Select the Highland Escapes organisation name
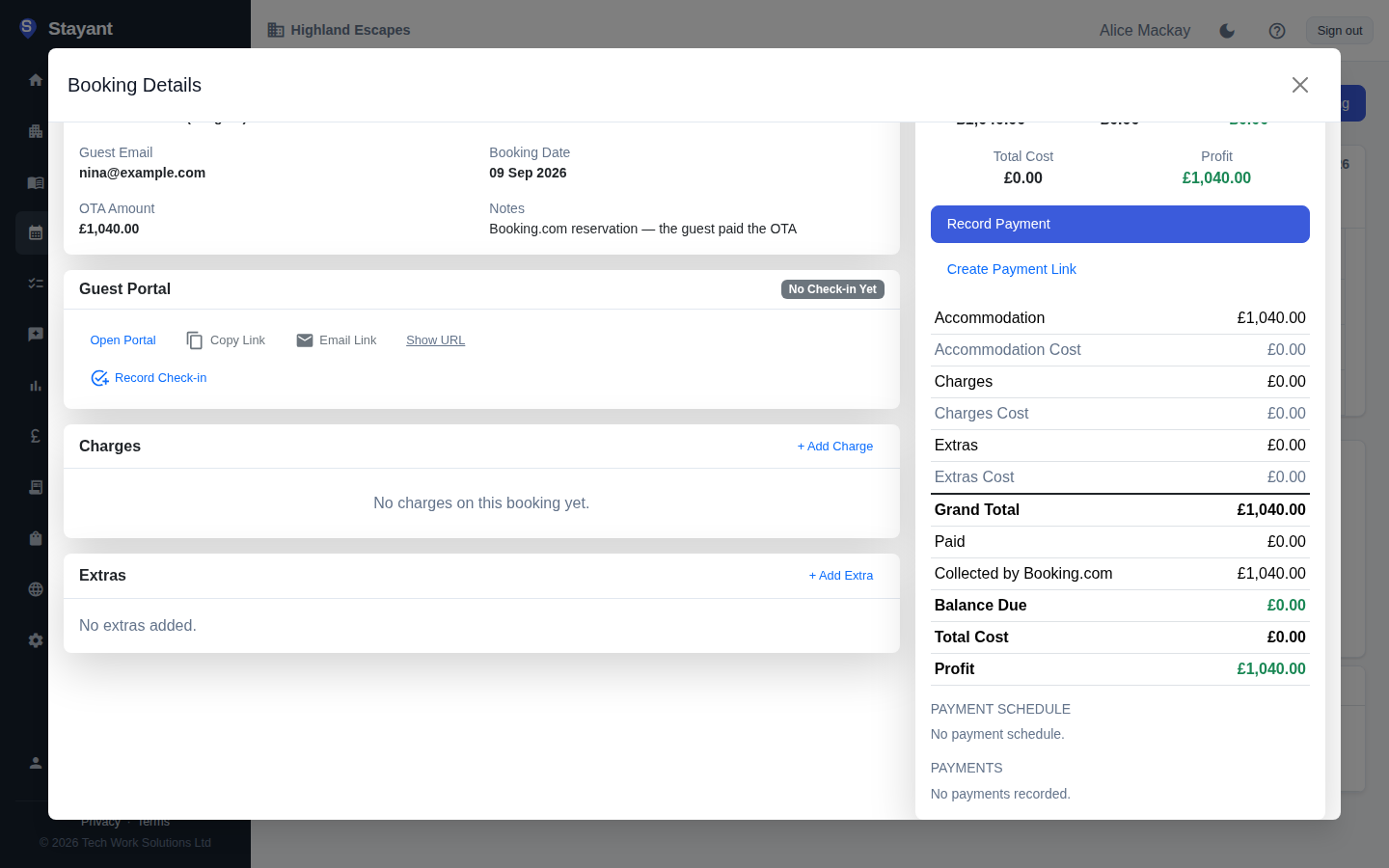The width and height of the screenshot is (1389, 868). click(350, 30)
